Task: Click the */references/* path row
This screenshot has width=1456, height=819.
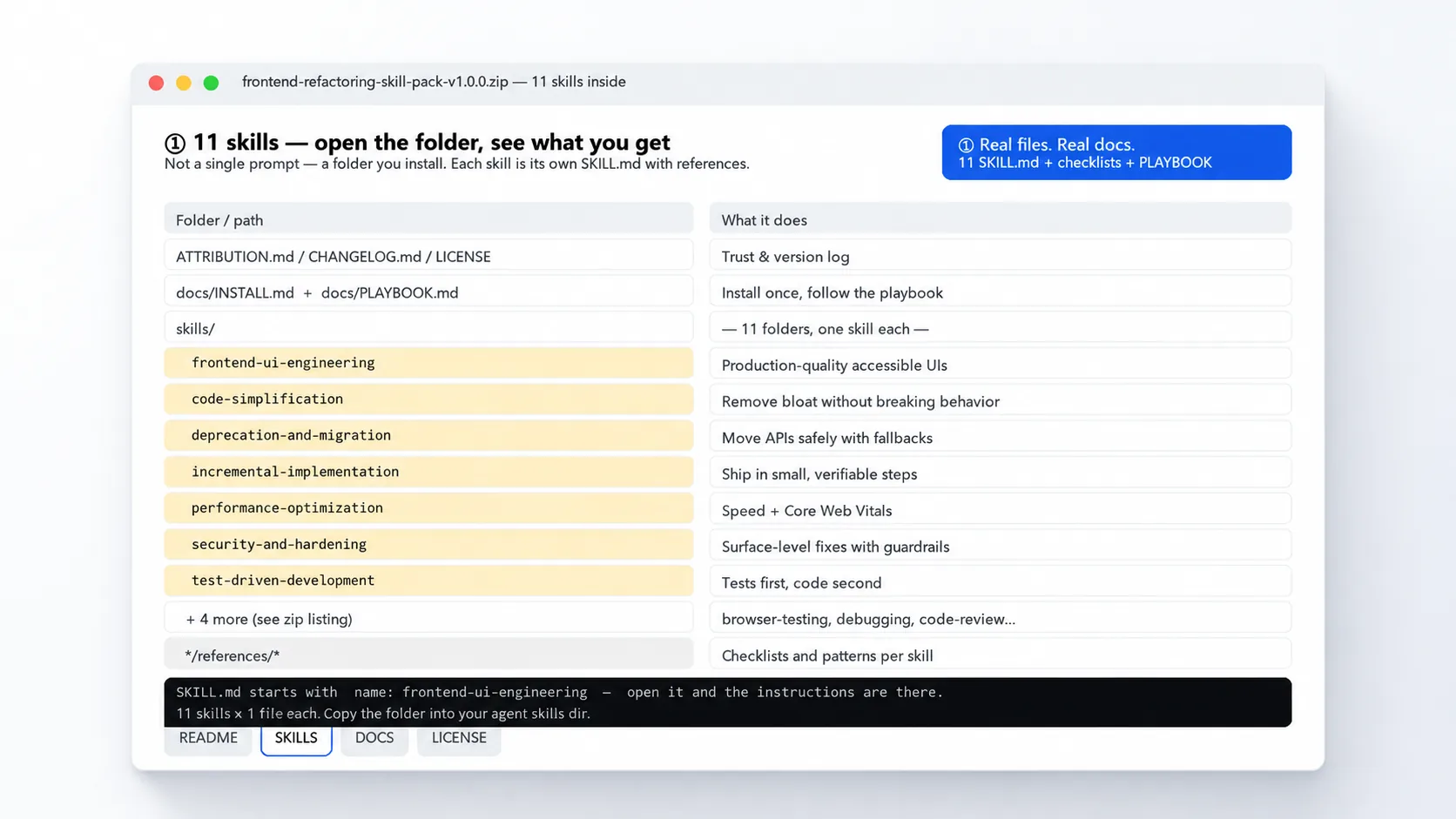Action: click(x=428, y=655)
